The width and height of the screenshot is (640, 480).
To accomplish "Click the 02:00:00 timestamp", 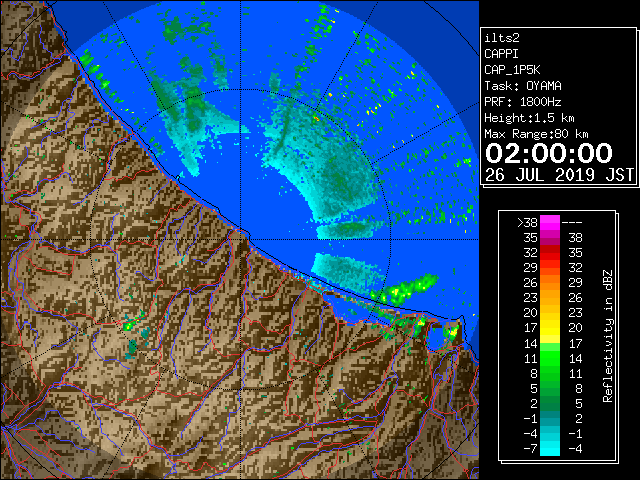I will click(x=549, y=153).
